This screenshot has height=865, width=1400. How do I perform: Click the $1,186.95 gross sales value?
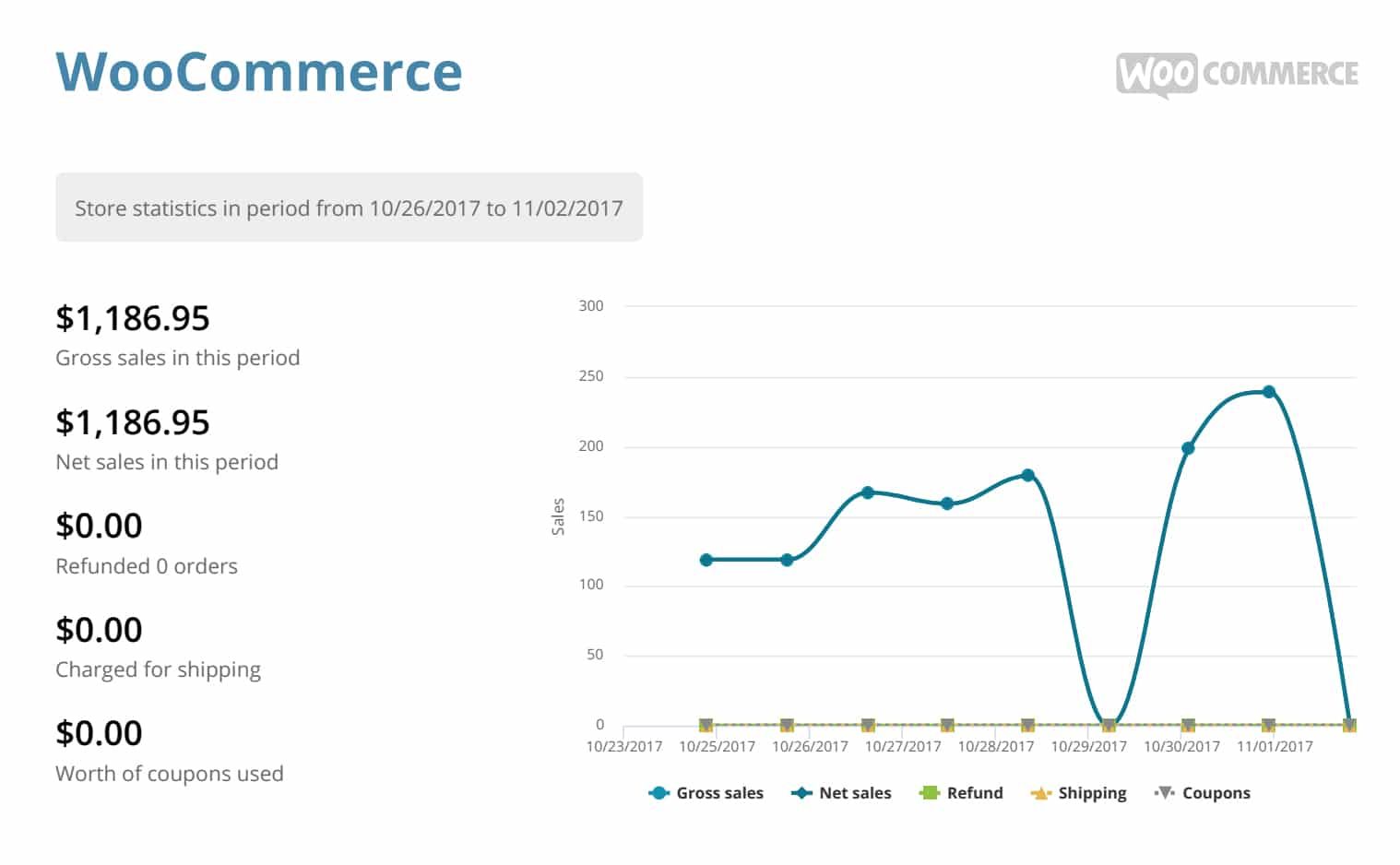[x=133, y=318]
